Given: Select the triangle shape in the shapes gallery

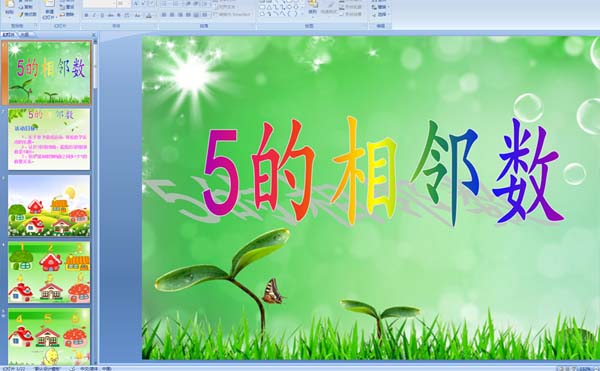Looking at the screenshot, I should [269, 7].
